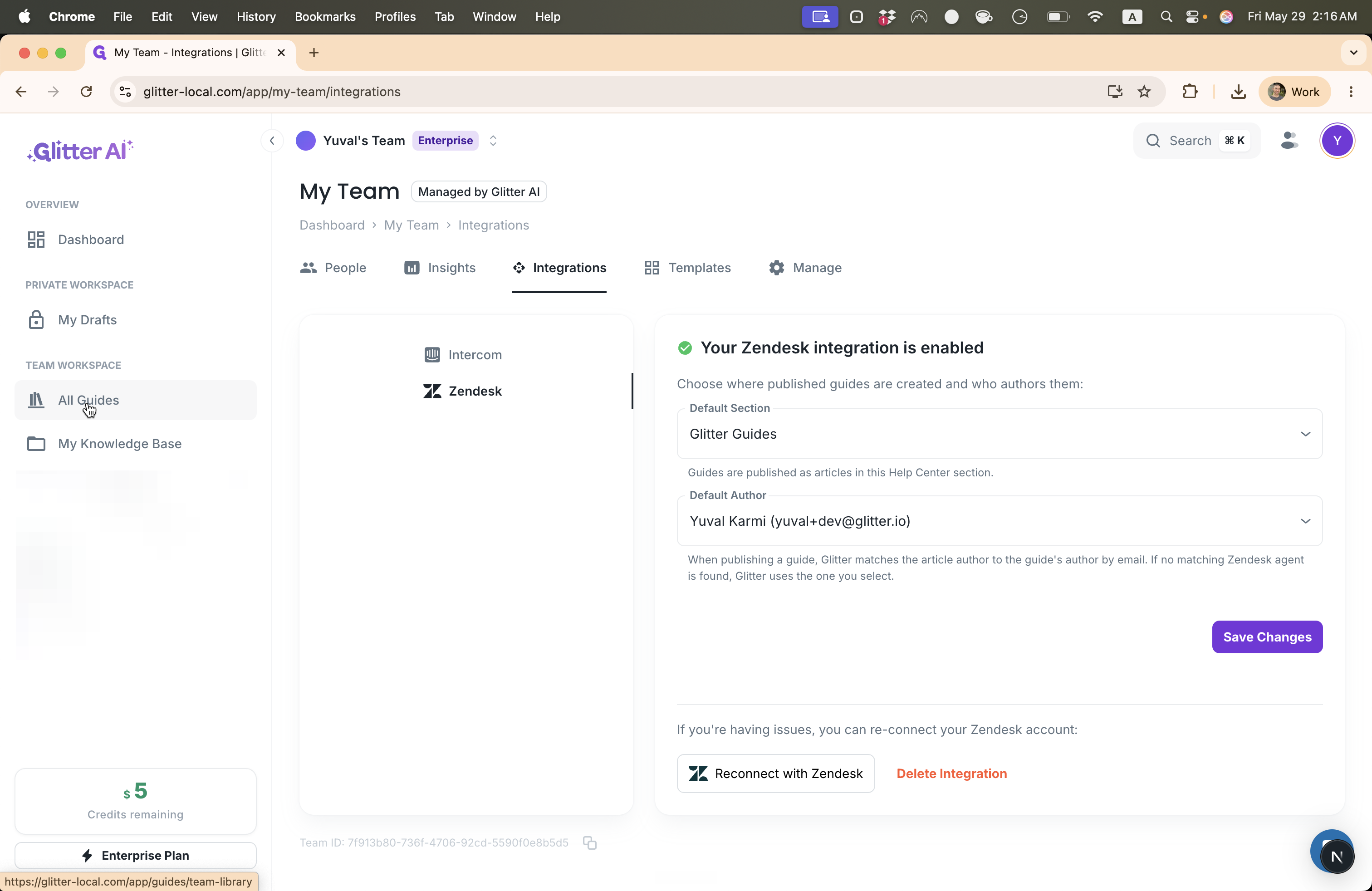Open the Work profile menu in Chrome

pyautogui.click(x=1294, y=92)
